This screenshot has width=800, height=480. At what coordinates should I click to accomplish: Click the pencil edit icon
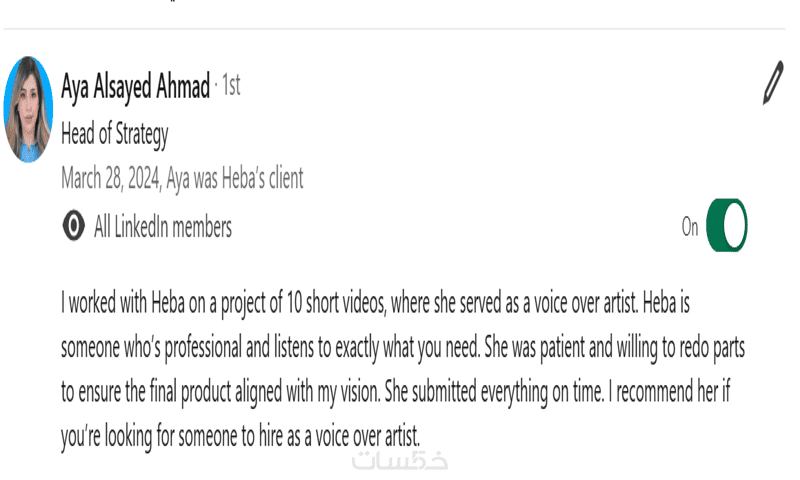tap(773, 83)
